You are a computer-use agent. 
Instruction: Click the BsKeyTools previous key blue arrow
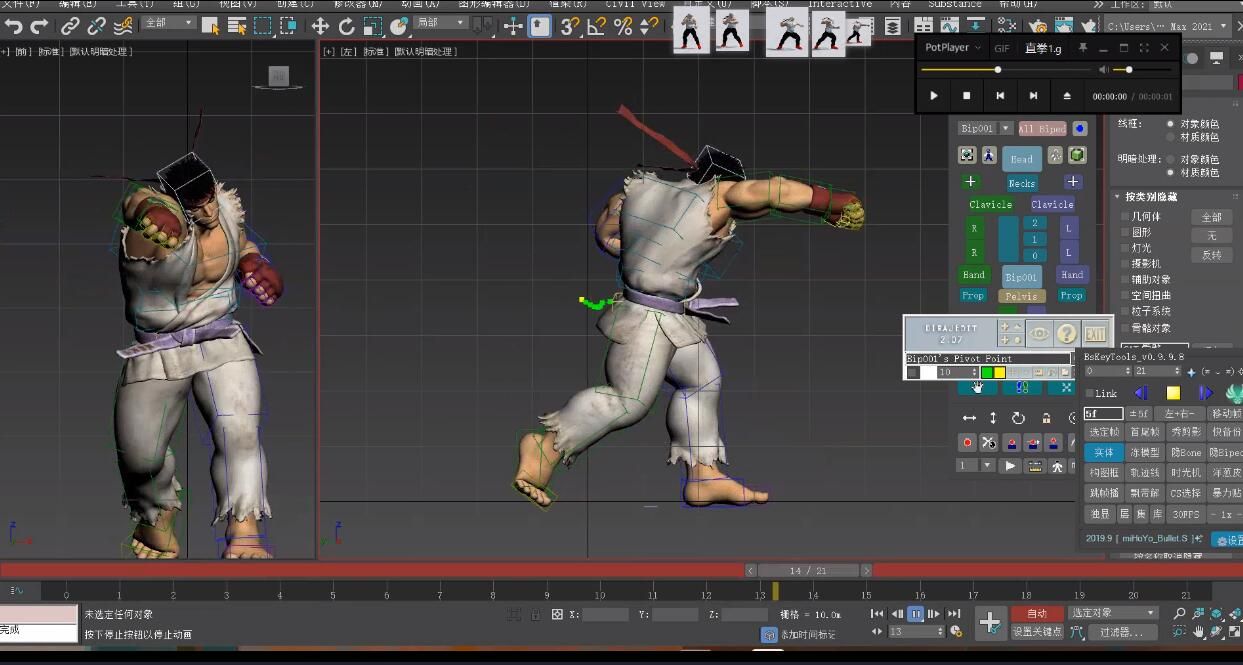[x=1141, y=394]
